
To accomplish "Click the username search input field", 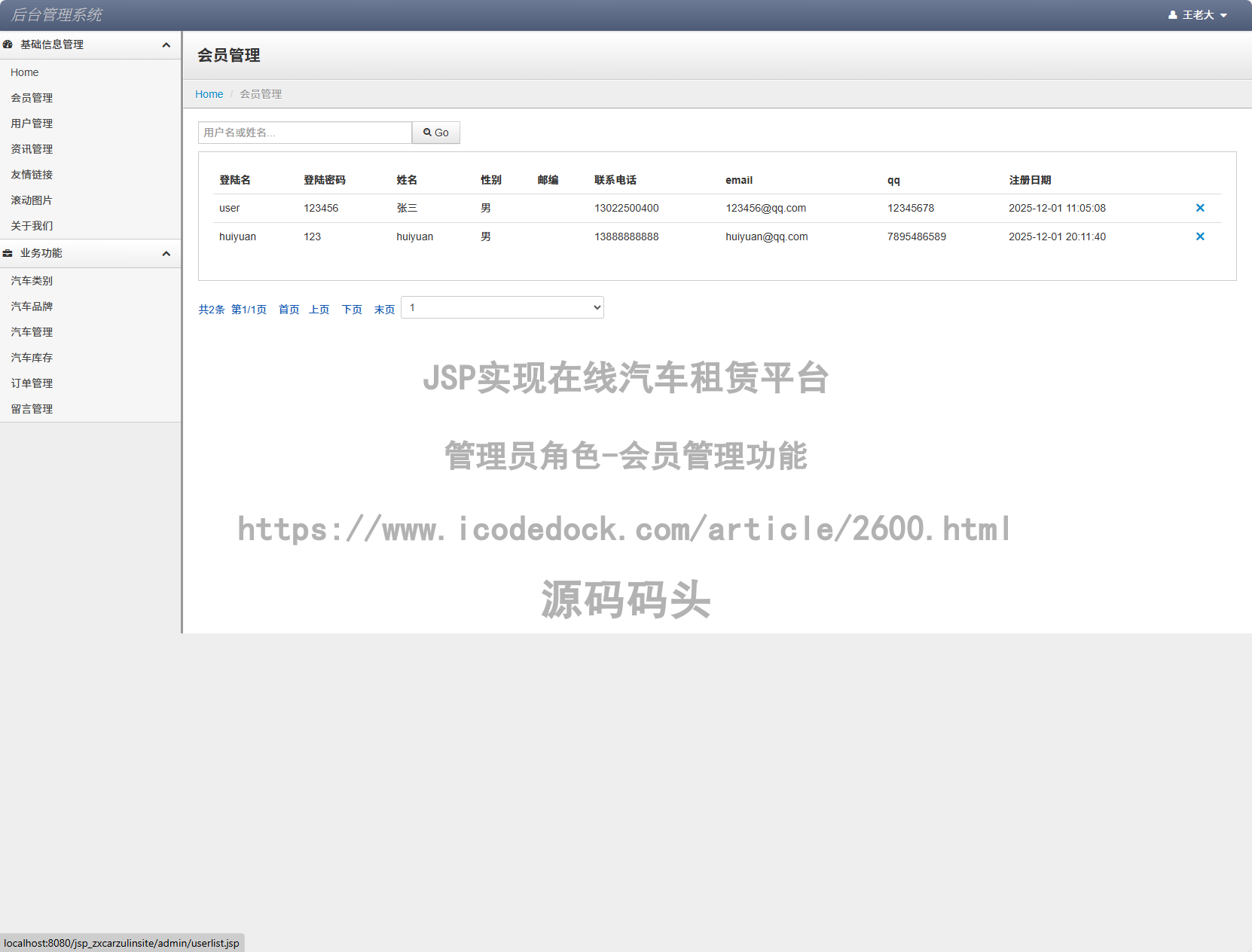I will click(x=304, y=132).
